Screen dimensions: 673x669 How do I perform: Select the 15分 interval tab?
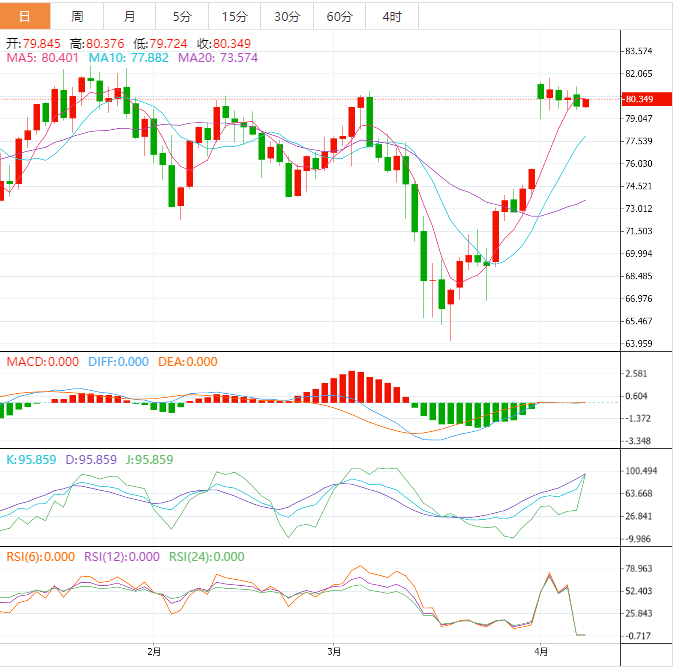click(234, 17)
